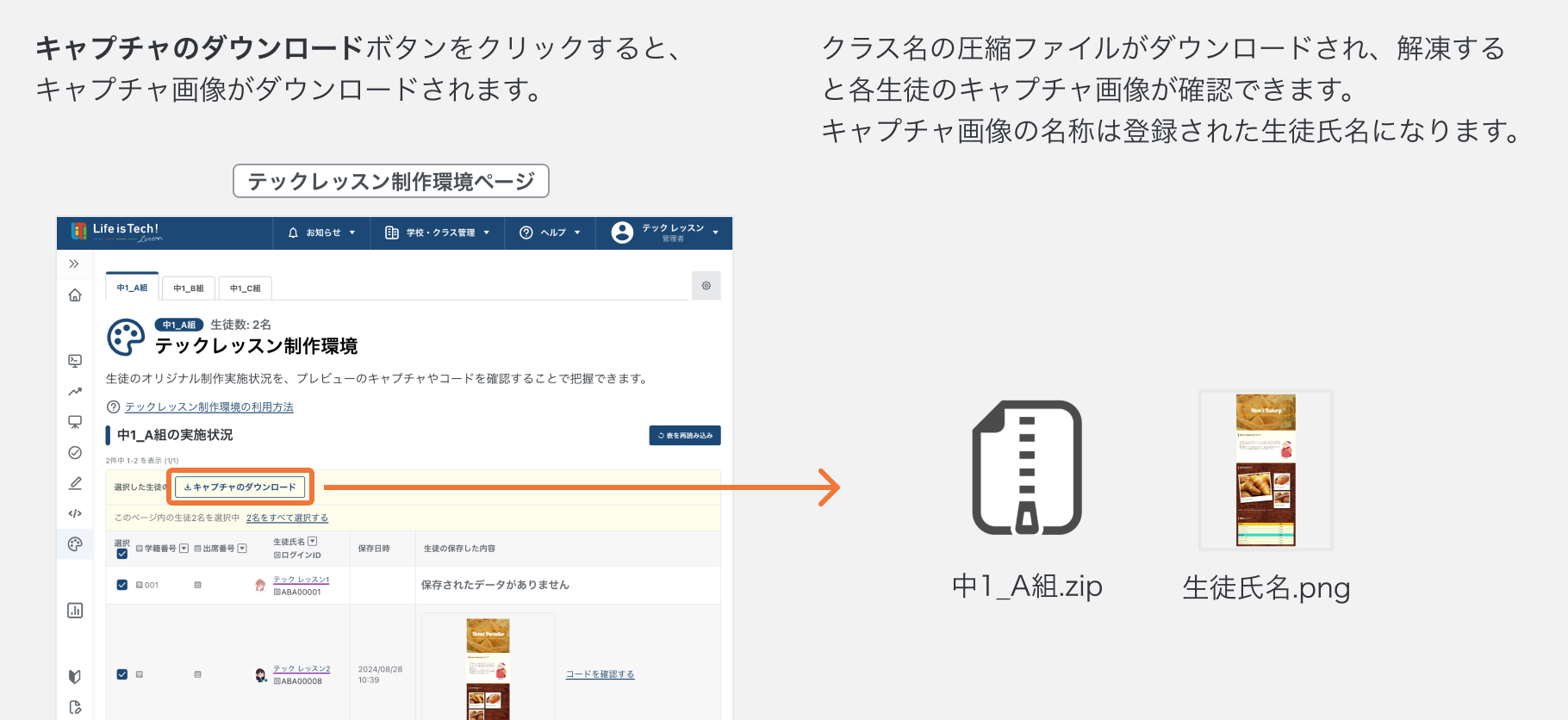Click the ABA00008 login ID text
Screen dimensions: 1568x720
coord(302,681)
